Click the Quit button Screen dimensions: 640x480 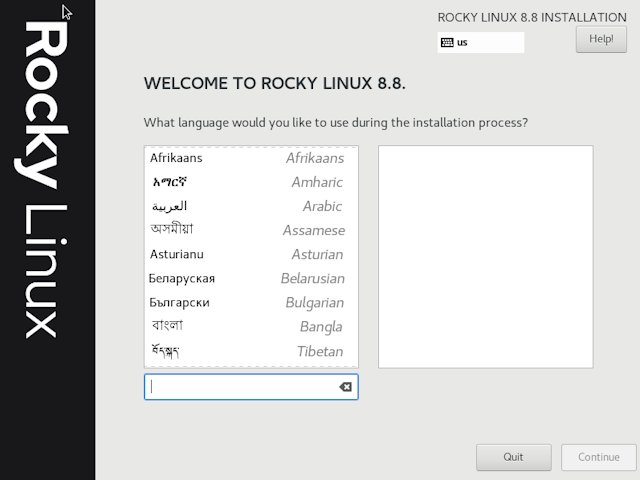pos(513,457)
